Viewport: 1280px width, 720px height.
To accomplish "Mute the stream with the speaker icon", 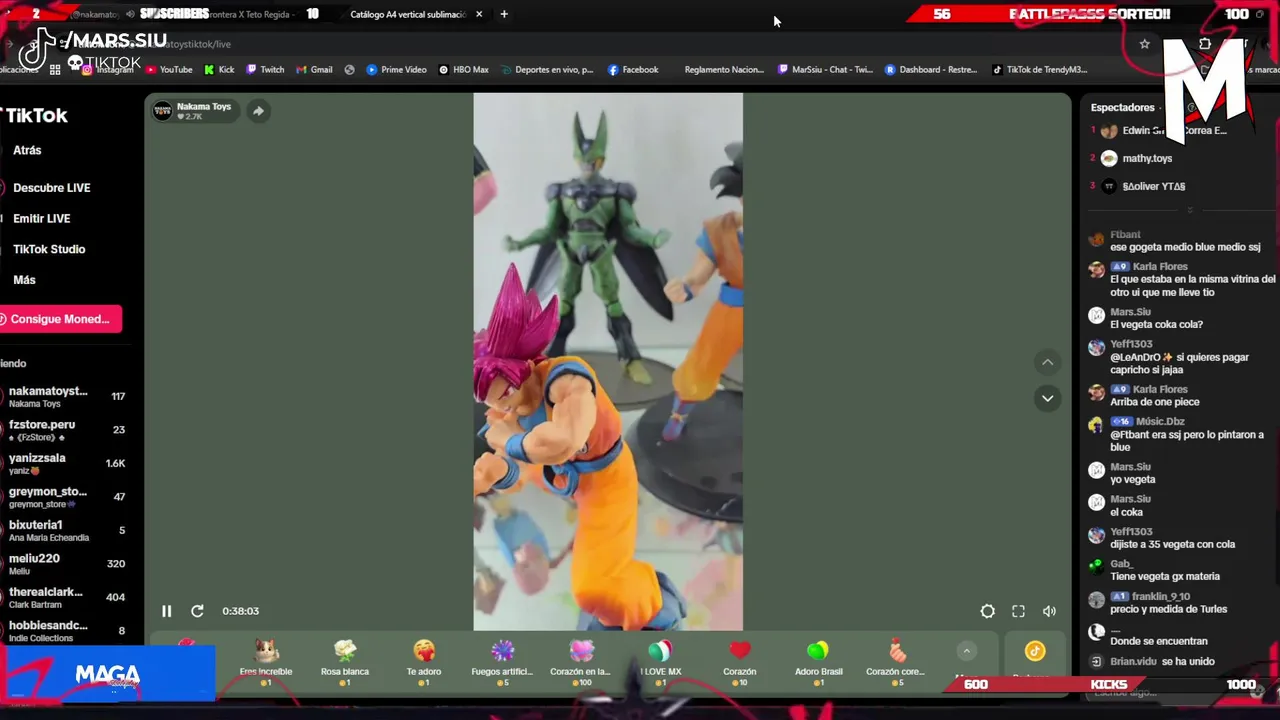I will (1049, 611).
